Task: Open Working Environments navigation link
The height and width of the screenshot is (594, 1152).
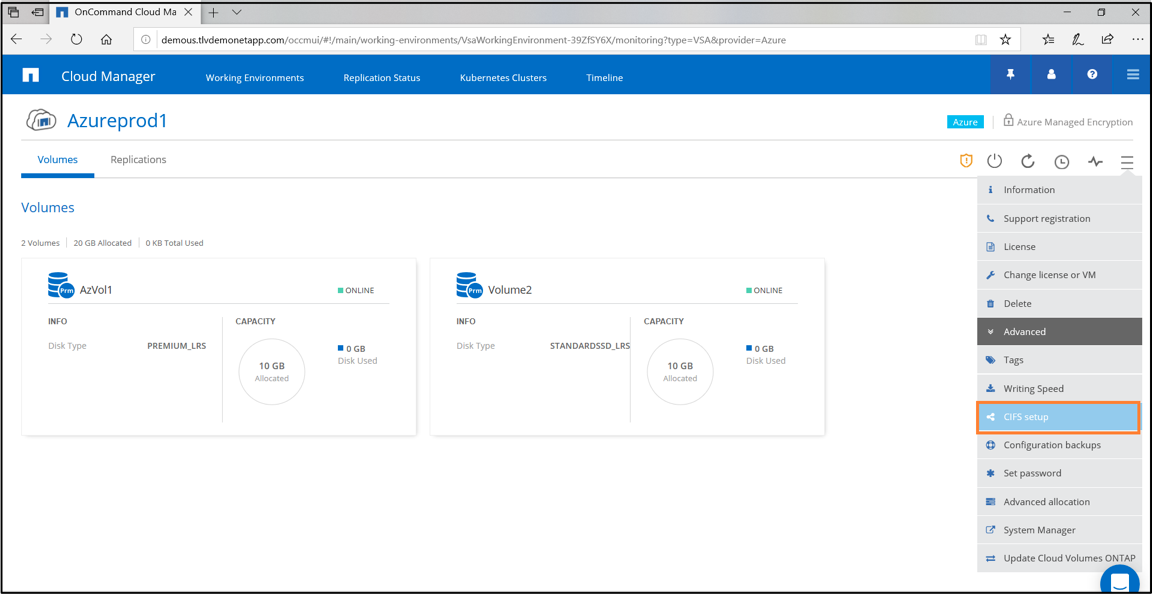Action: tap(254, 78)
